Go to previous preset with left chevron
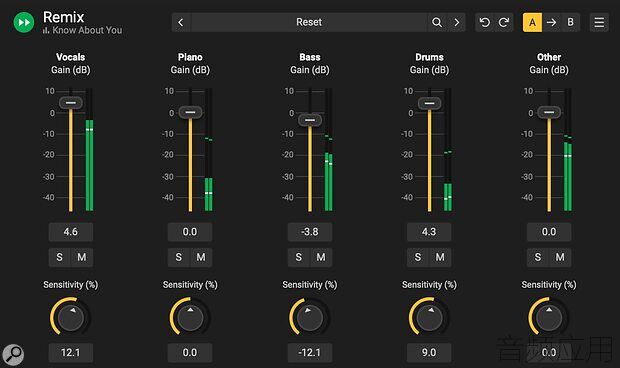This screenshot has width=620, height=368. coord(181,22)
